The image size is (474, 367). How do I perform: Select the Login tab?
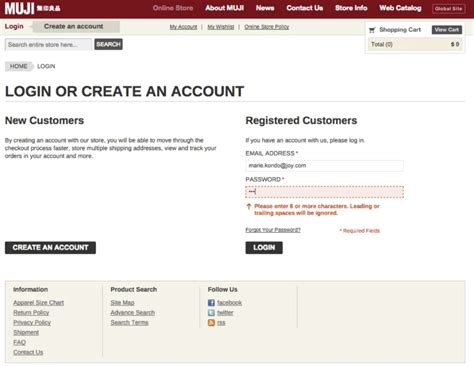[14, 26]
